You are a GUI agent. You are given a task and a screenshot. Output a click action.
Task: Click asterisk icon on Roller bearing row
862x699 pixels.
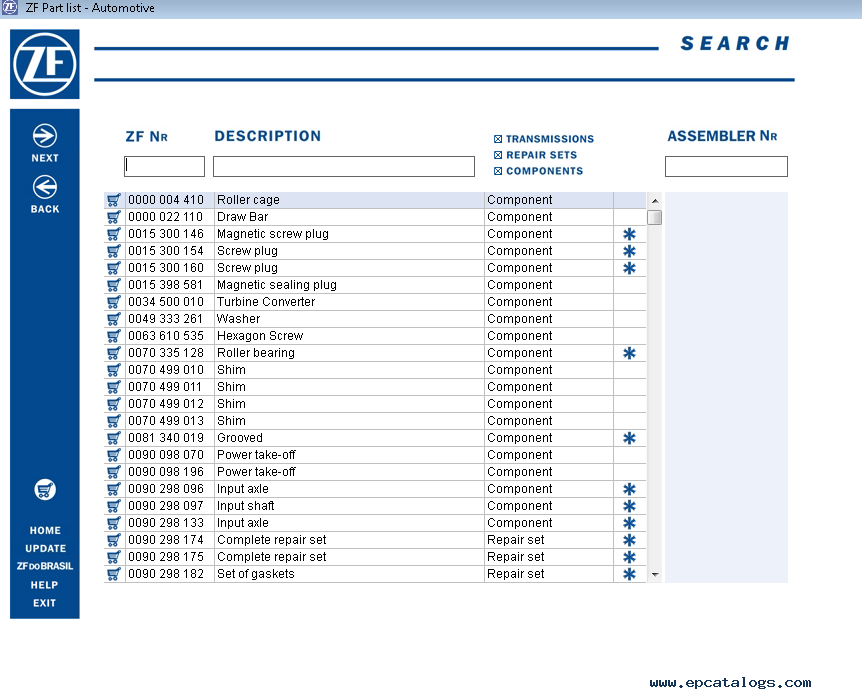[x=629, y=353]
